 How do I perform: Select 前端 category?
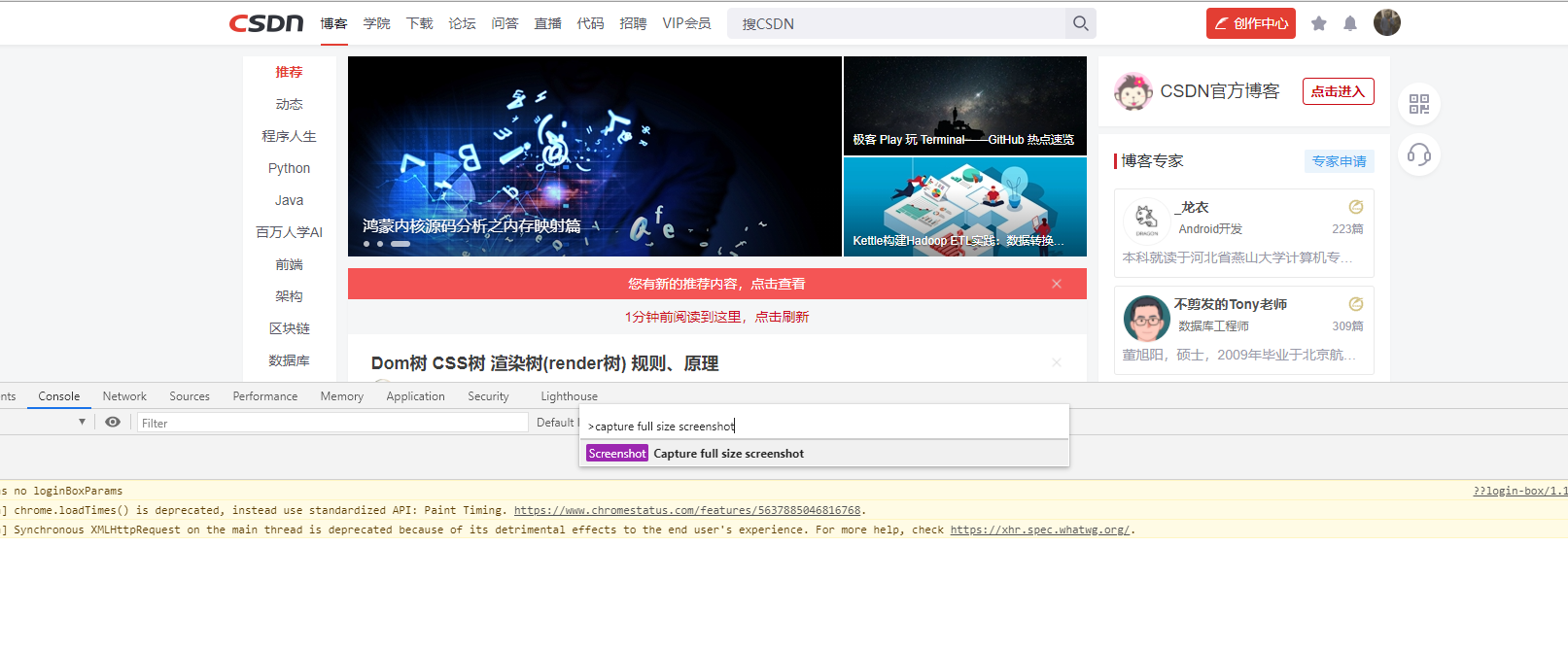tap(289, 264)
